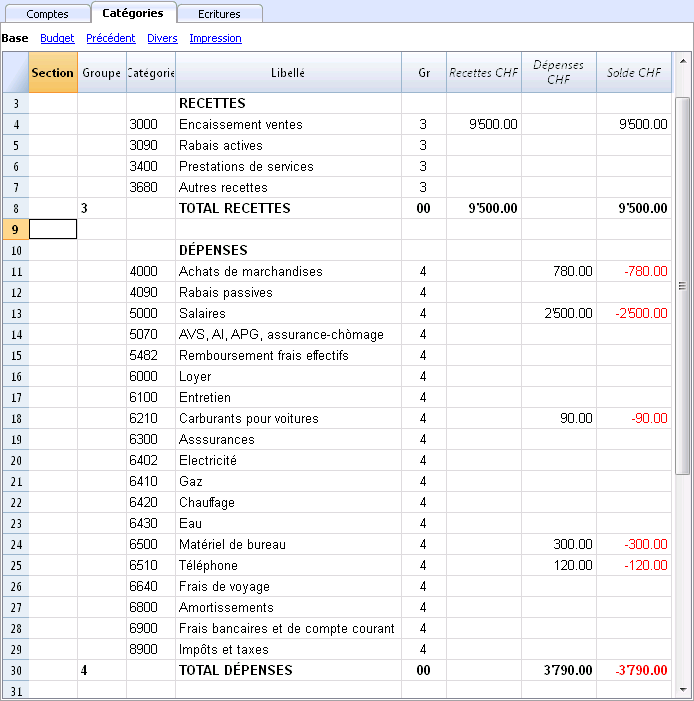
Task: Click the -120.00 balance for Téléphone
Action: (x=646, y=566)
